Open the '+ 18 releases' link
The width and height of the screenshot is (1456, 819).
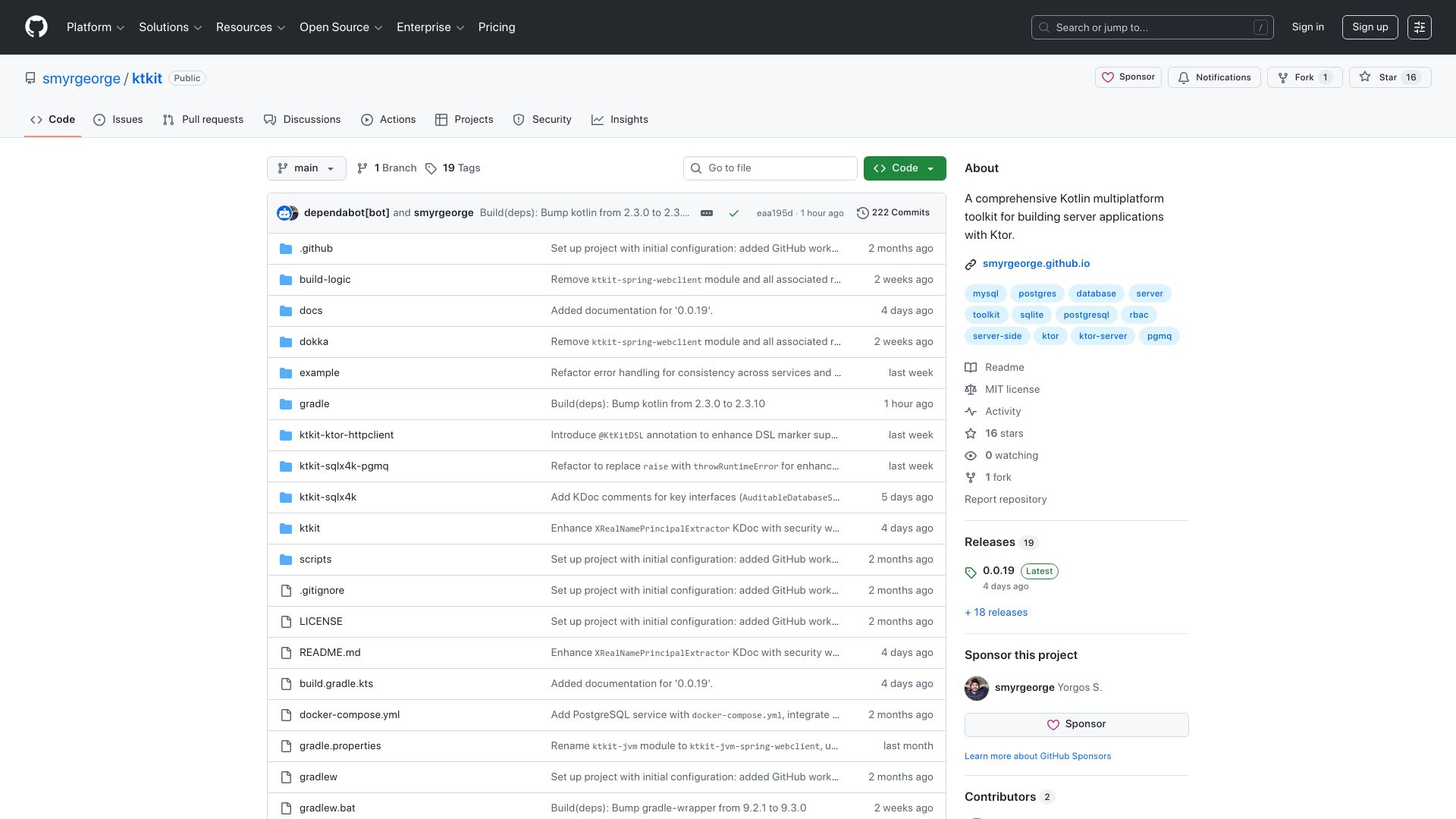click(996, 613)
